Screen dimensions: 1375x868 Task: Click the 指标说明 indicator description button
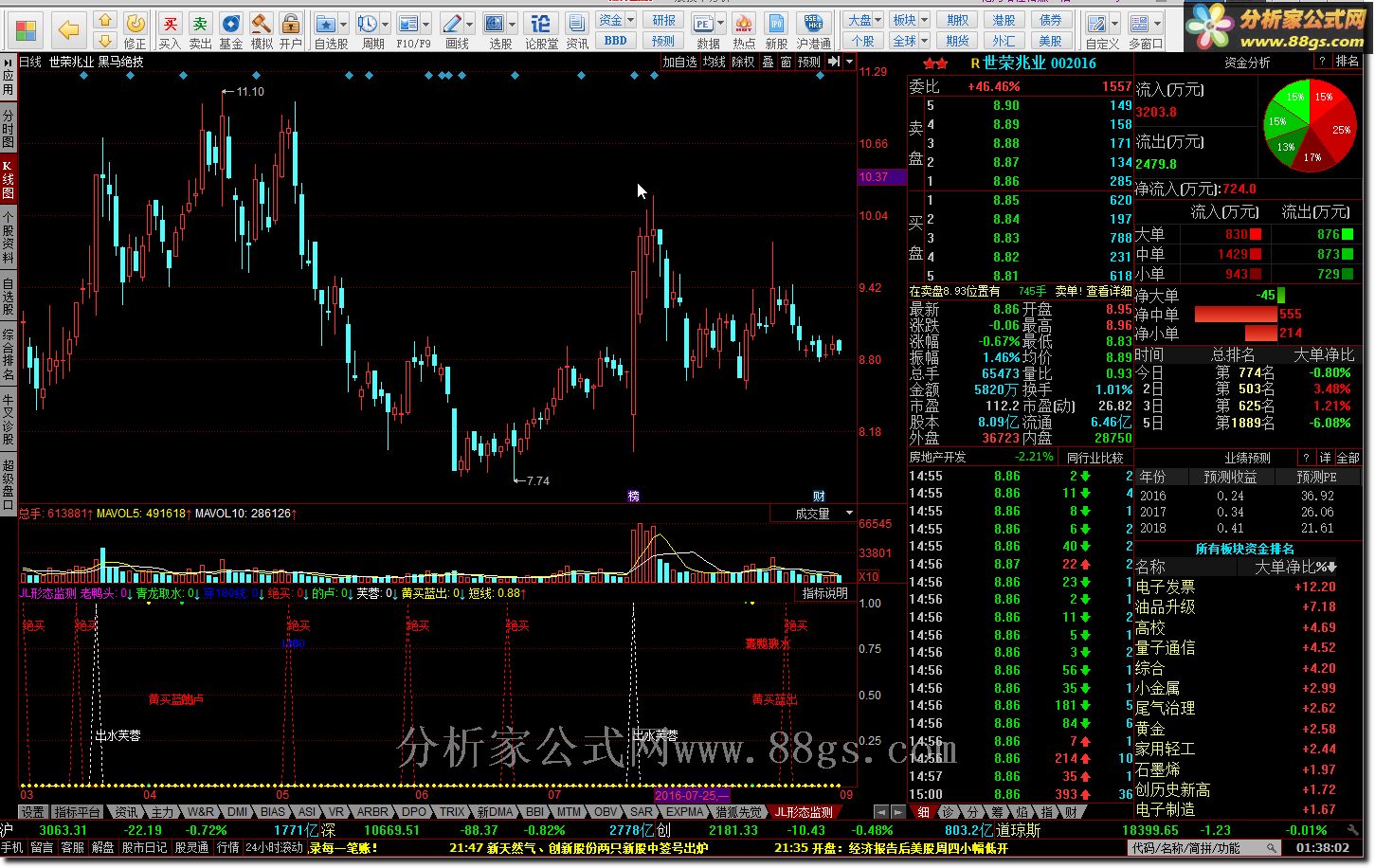(825, 594)
